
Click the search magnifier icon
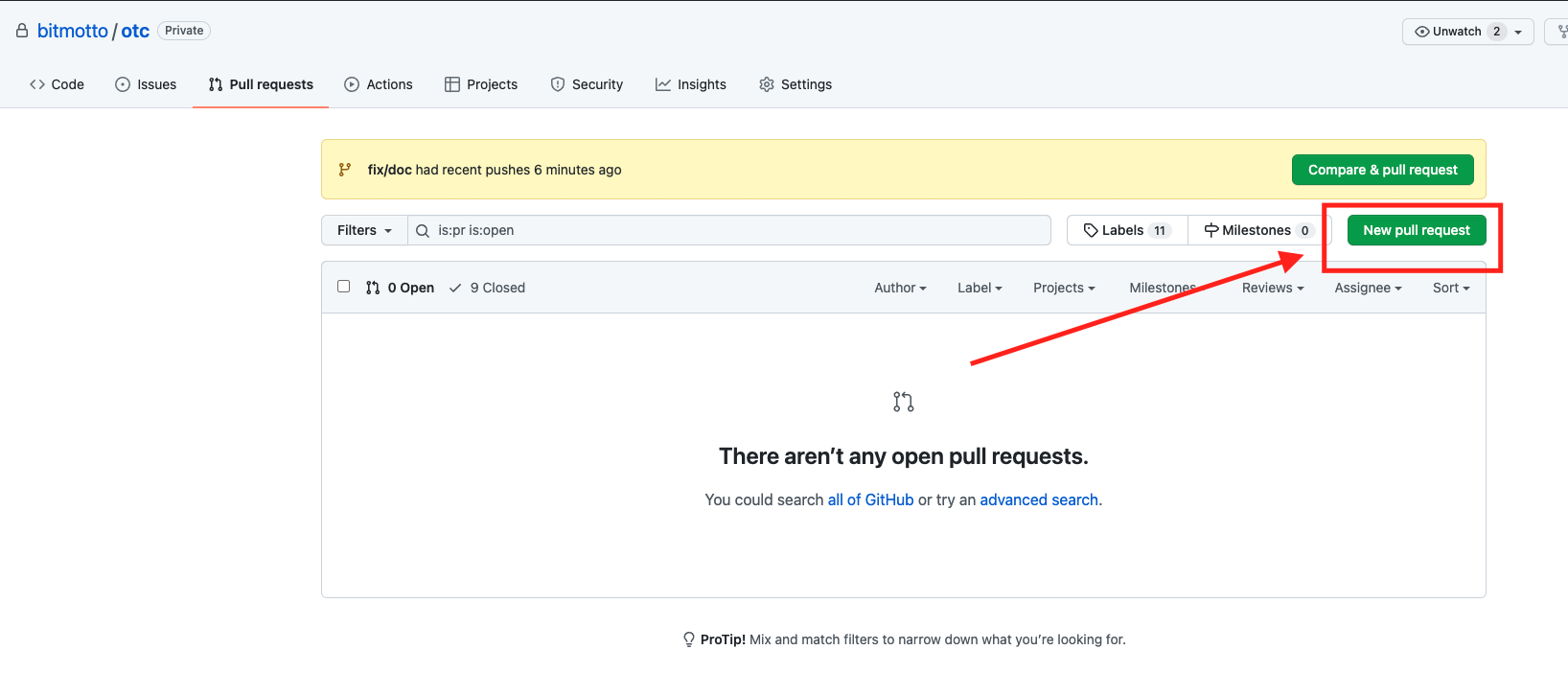point(422,230)
